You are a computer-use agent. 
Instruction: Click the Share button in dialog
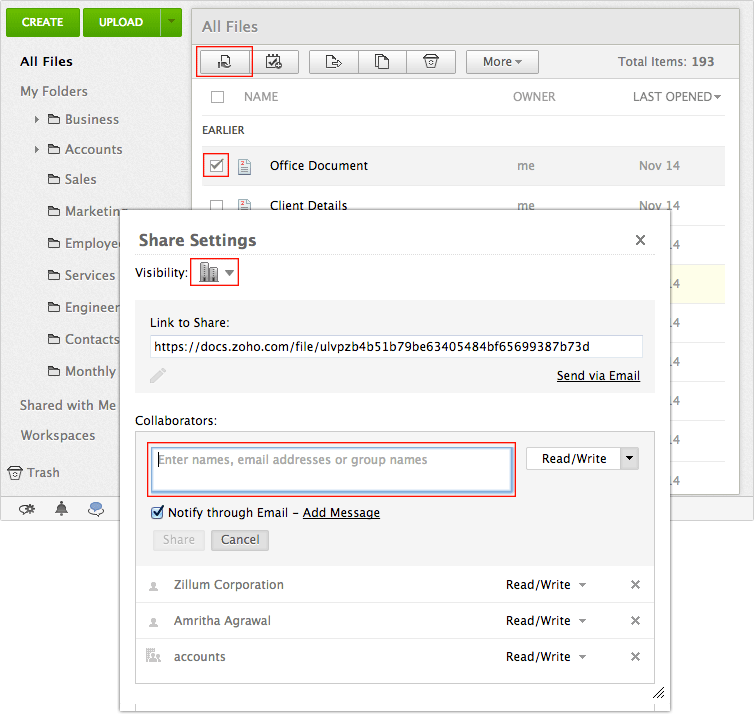click(x=179, y=540)
